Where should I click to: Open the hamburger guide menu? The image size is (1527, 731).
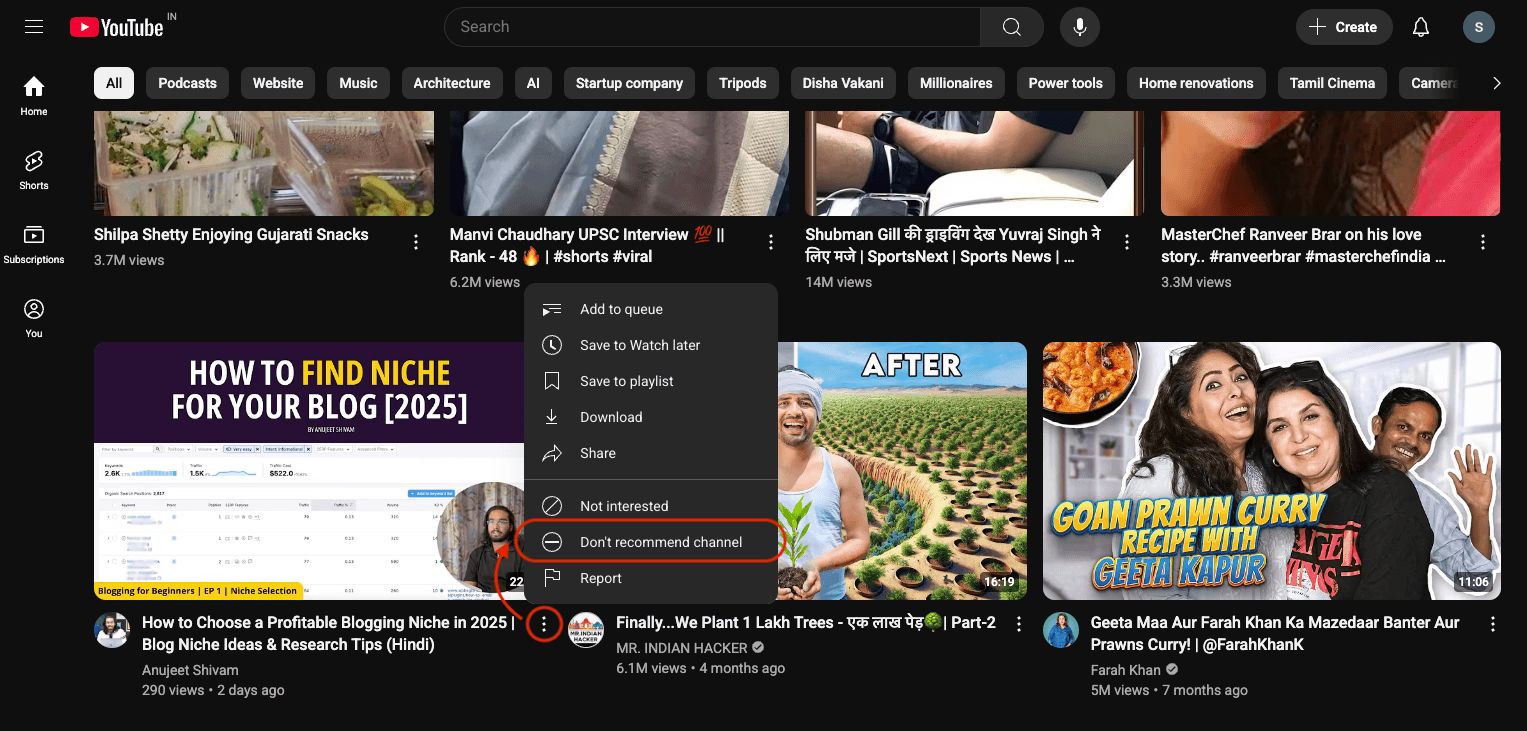click(x=34, y=27)
